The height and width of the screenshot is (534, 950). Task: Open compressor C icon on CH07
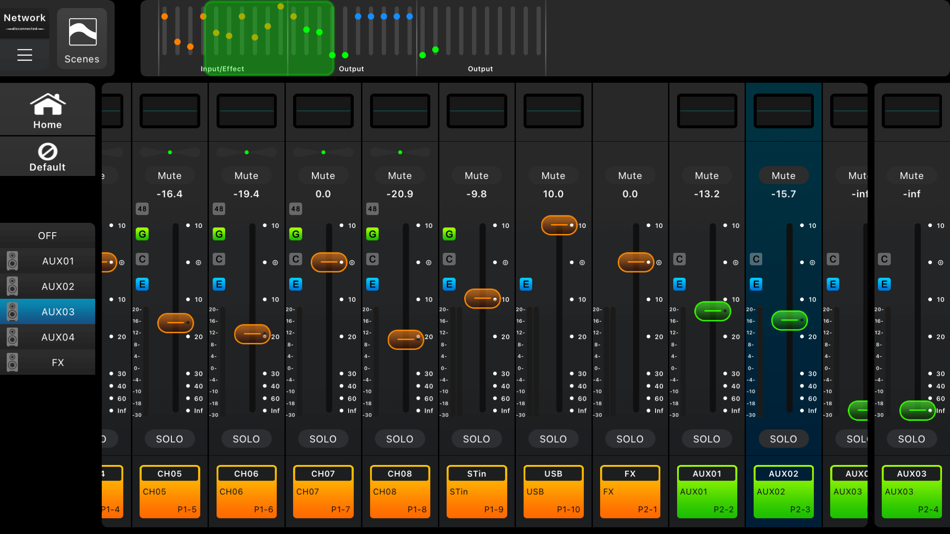296,259
